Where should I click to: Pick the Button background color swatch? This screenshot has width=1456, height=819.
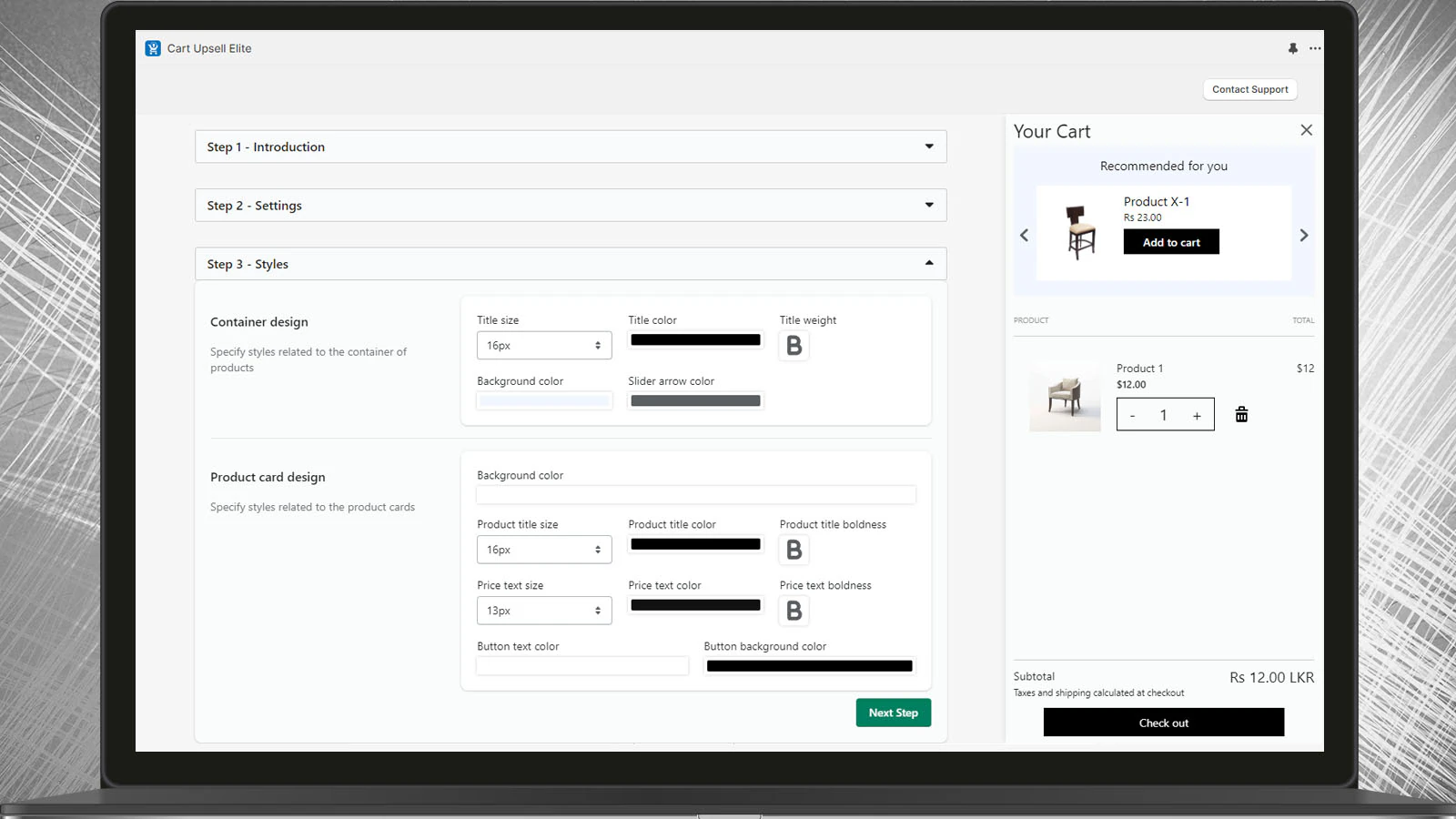point(809,666)
